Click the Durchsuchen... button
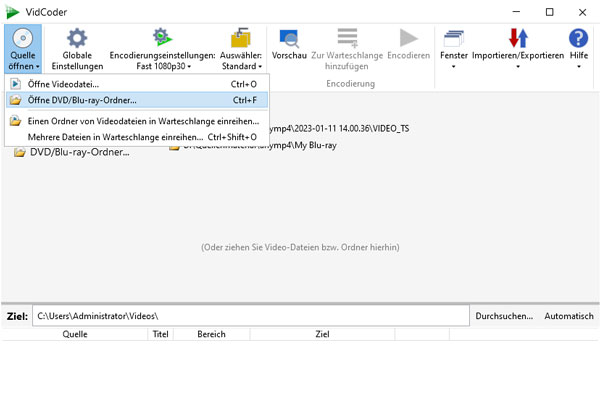600x410 pixels. (x=504, y=316)
